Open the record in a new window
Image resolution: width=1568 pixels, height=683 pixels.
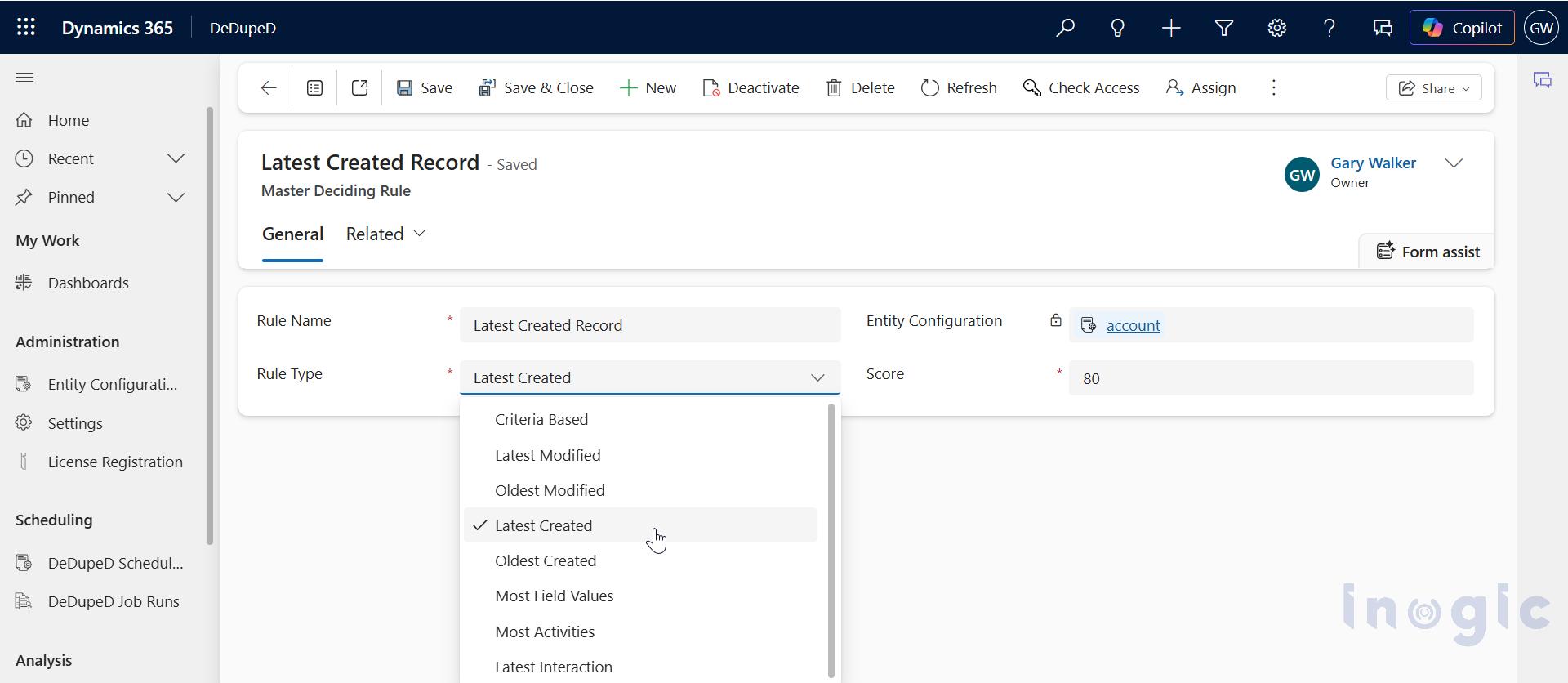click(359, 88)
